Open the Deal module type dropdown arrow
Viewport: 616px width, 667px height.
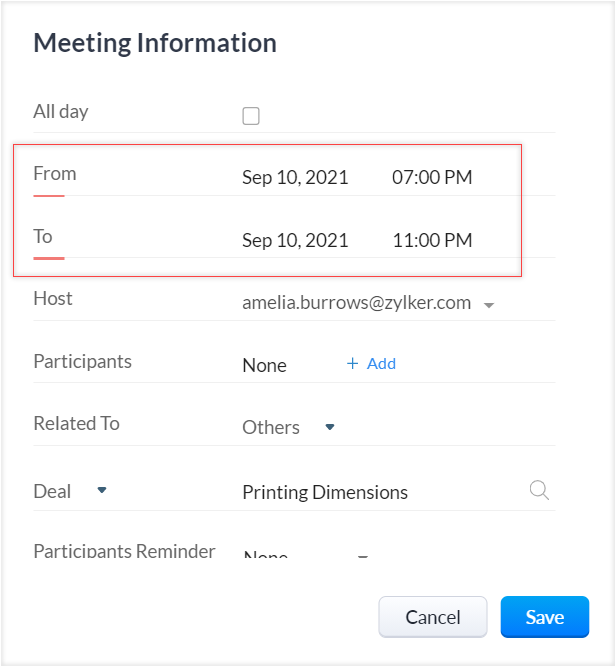(x=101, y=490)
